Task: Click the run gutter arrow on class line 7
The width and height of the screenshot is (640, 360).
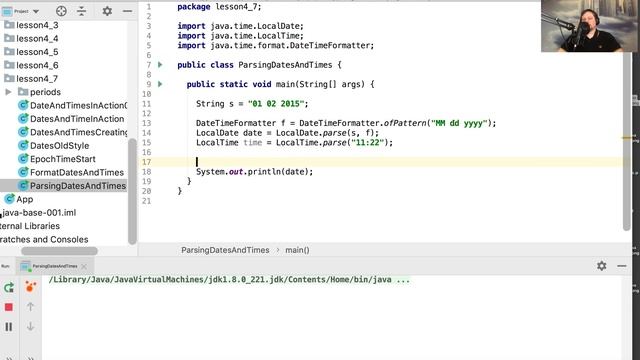Action: coord(160,65)
